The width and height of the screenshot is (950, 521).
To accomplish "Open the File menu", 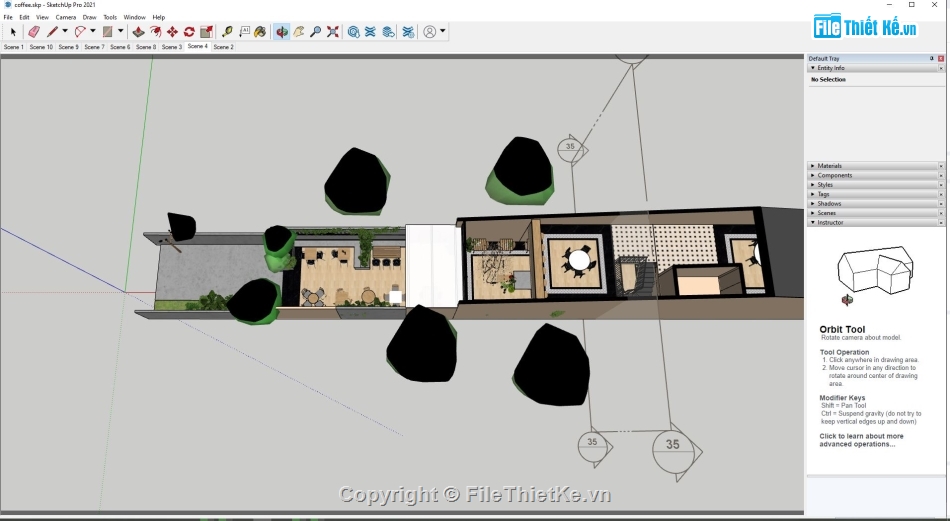I will 8,17.
